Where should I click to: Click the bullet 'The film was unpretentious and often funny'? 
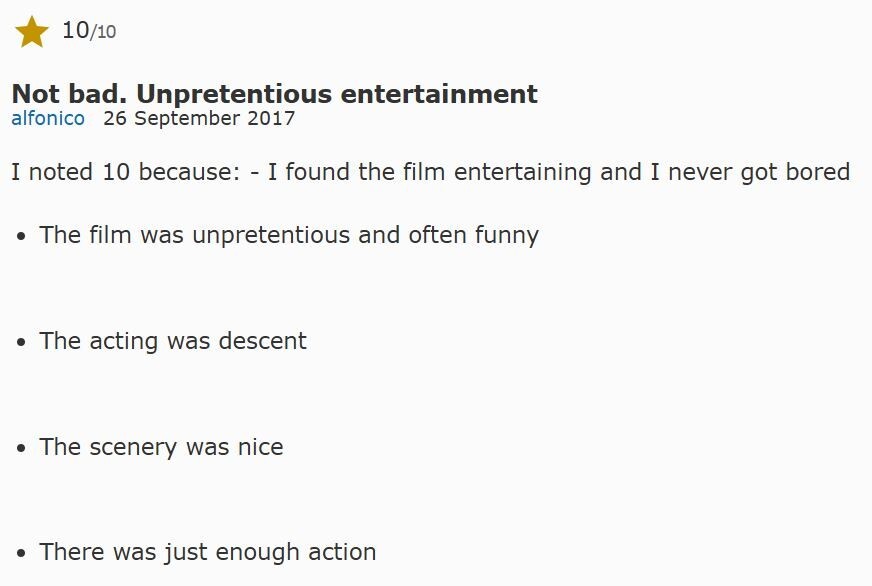coord(289,235)
